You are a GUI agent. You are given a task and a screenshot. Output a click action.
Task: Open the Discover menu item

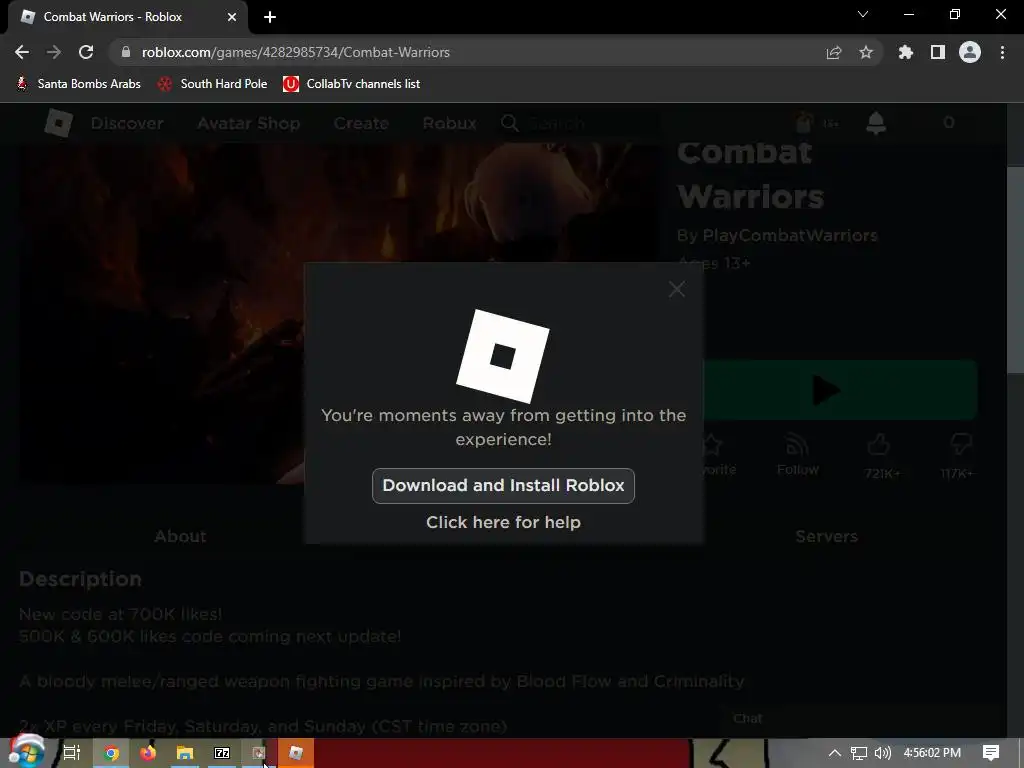coord(127,123)
